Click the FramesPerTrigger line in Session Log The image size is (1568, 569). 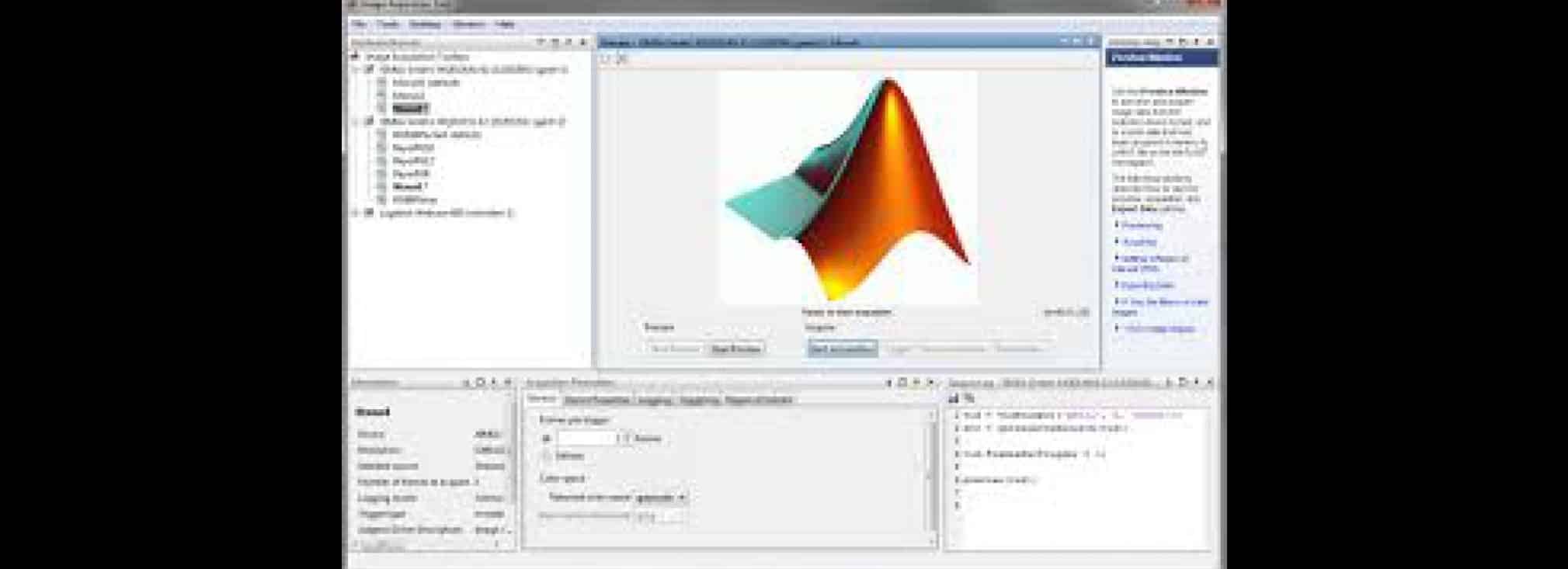pyautogui.click(x=1034, y=454)
